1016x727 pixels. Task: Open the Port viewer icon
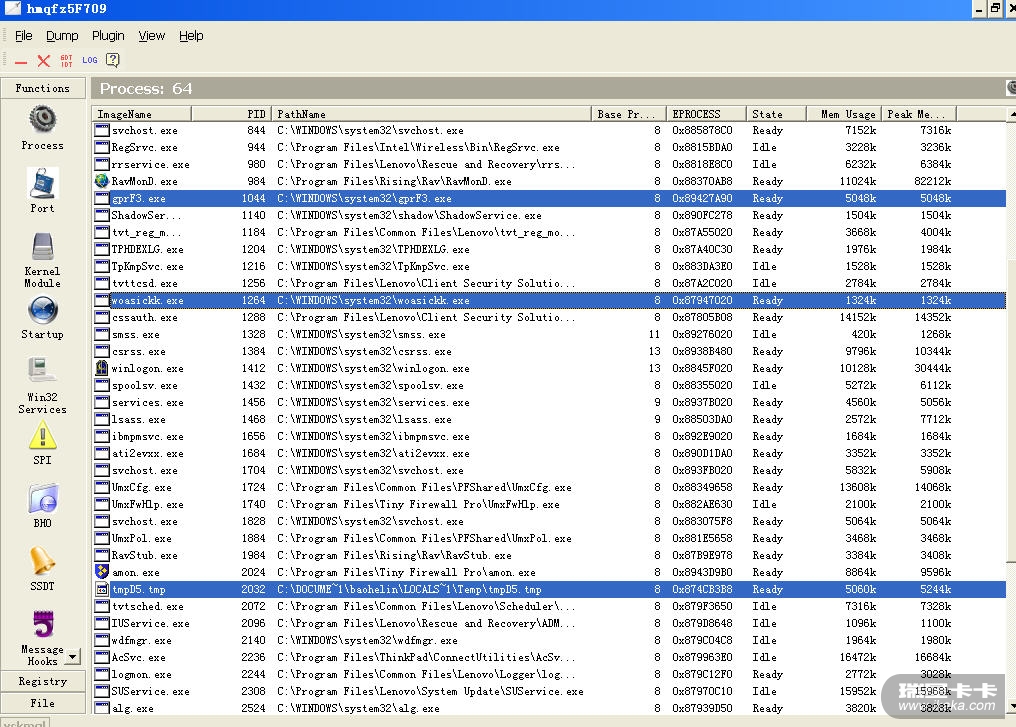pyautogui.click(x=42, y=184)
